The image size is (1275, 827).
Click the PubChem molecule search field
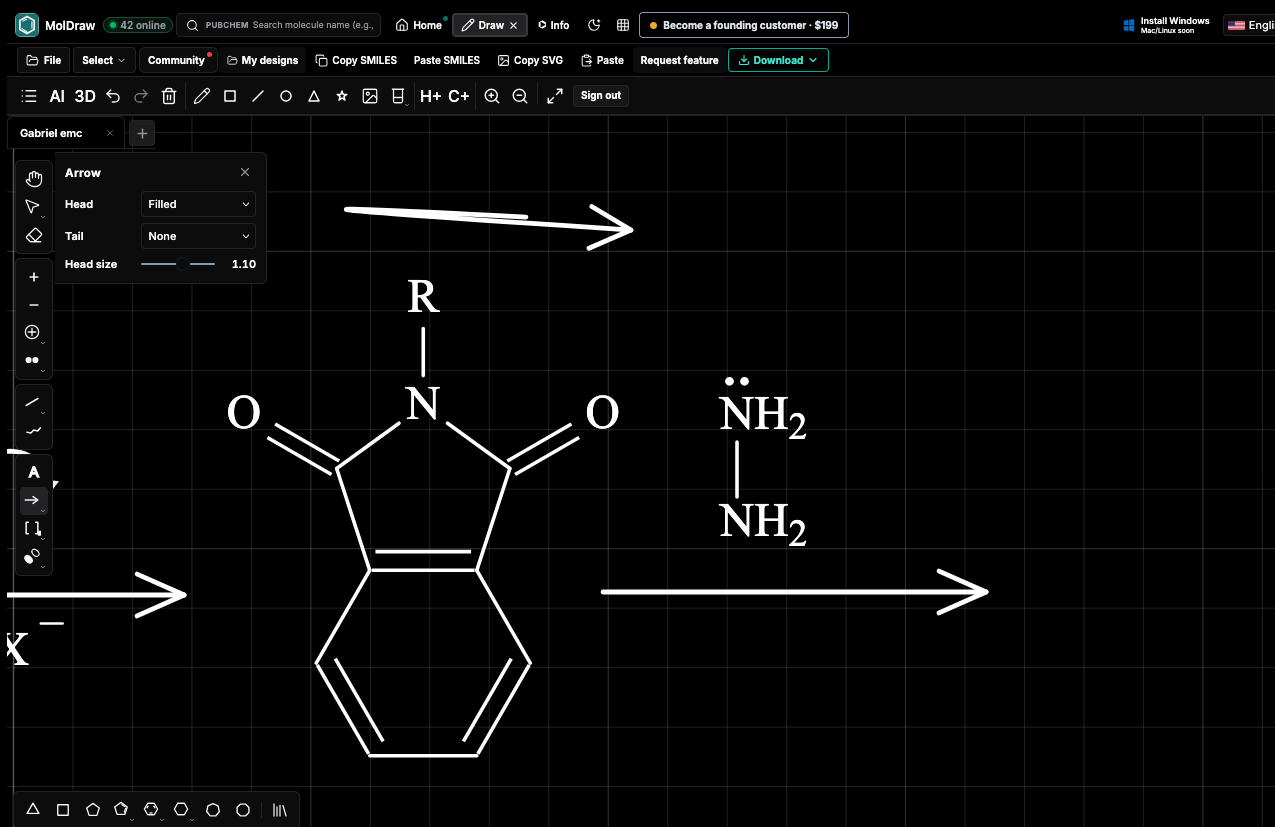pos(278,25)
